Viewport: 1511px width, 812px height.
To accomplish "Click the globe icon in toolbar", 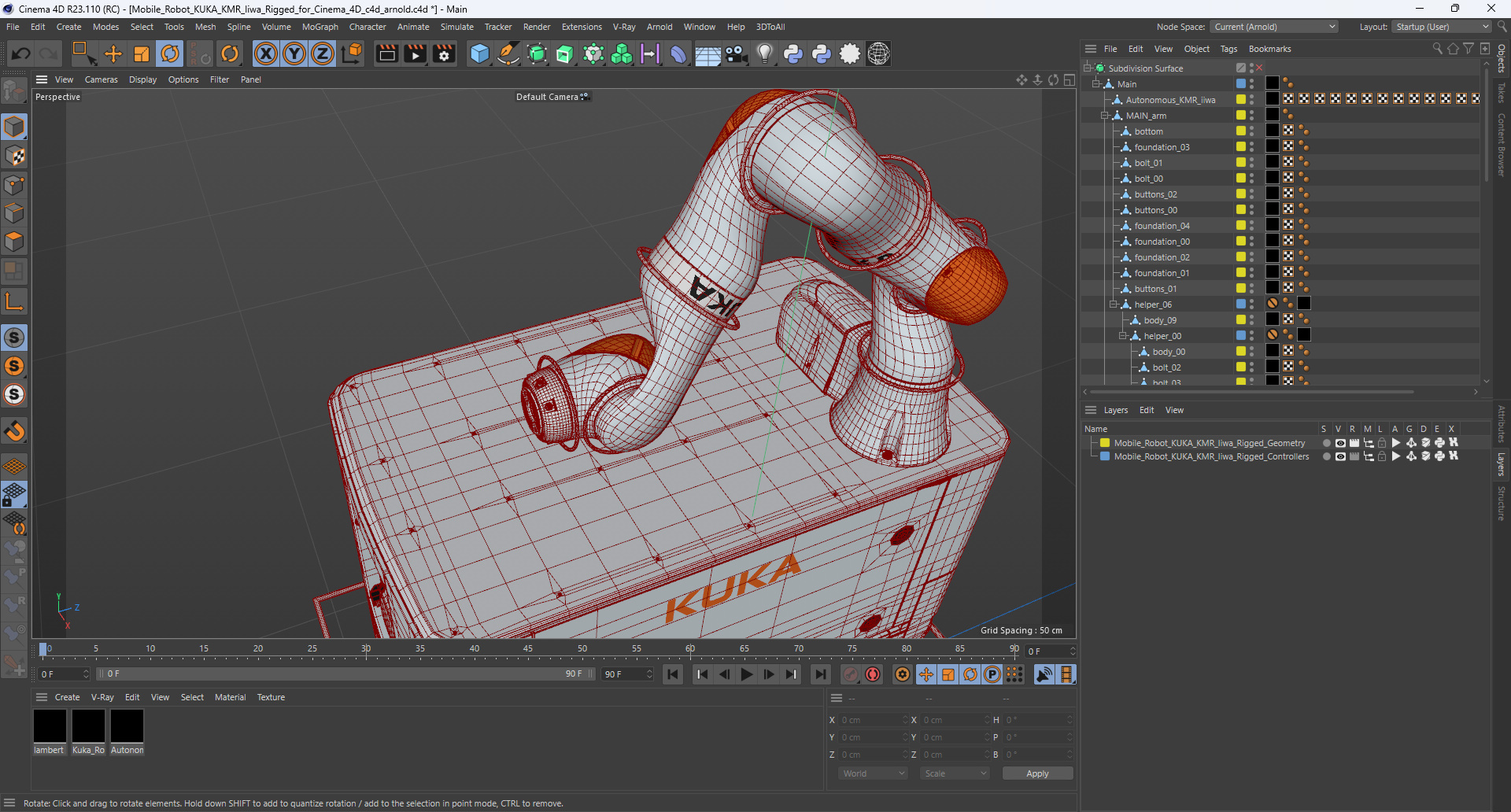I will 878,54.
